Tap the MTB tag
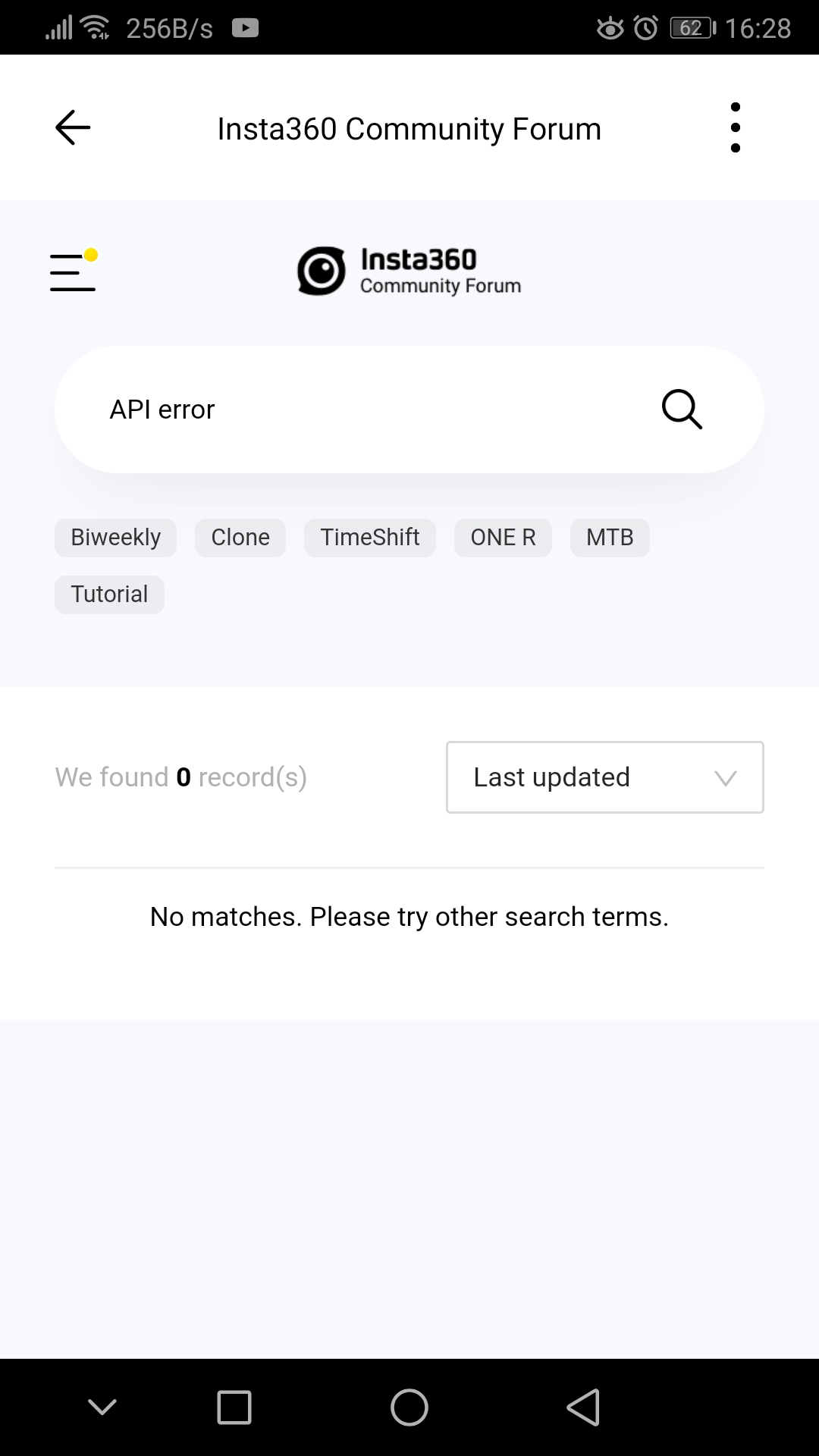 [x=610, y=538]
